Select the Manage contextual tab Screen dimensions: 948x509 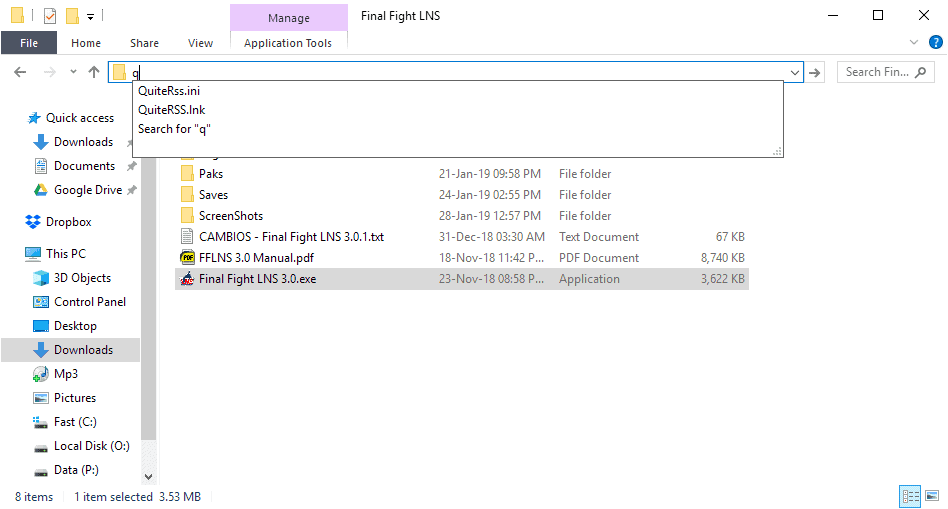pos(288,18)
